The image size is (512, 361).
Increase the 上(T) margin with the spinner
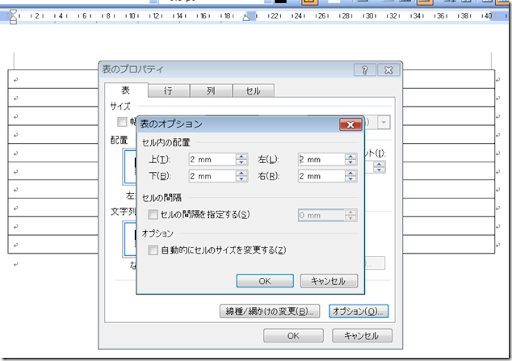coord(241,156)
